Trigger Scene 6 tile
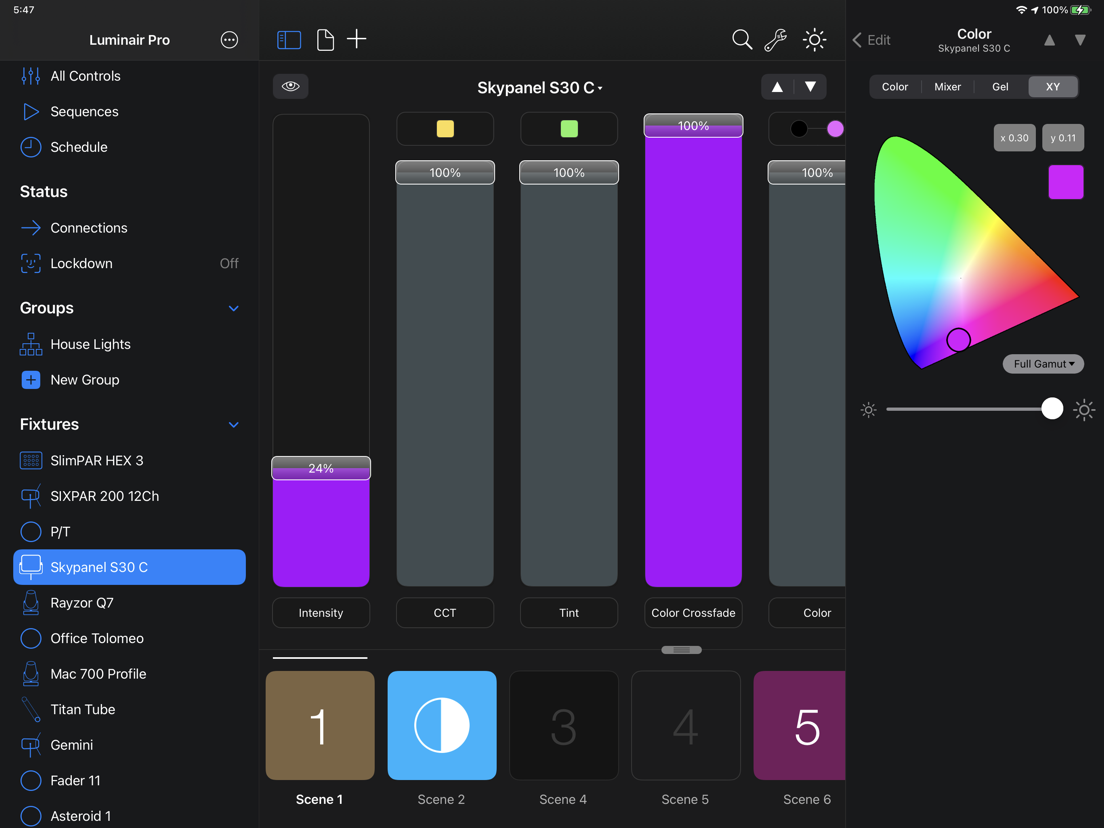This screenshot has width=1104, height=828. click(799, 725)
